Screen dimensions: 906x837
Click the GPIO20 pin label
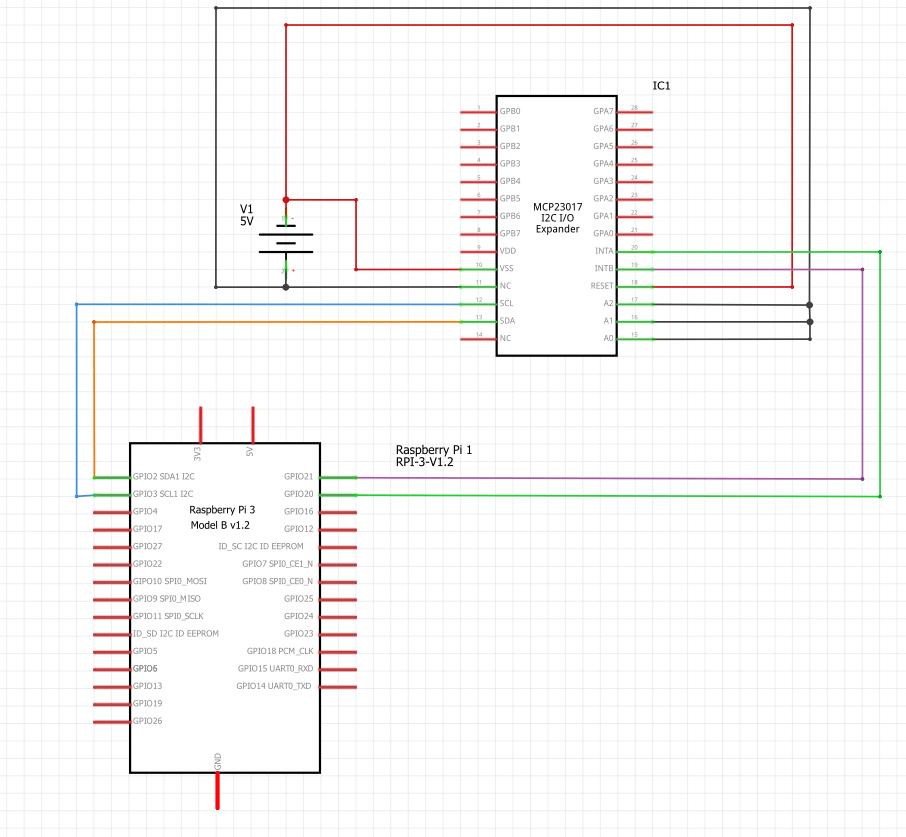299,494
